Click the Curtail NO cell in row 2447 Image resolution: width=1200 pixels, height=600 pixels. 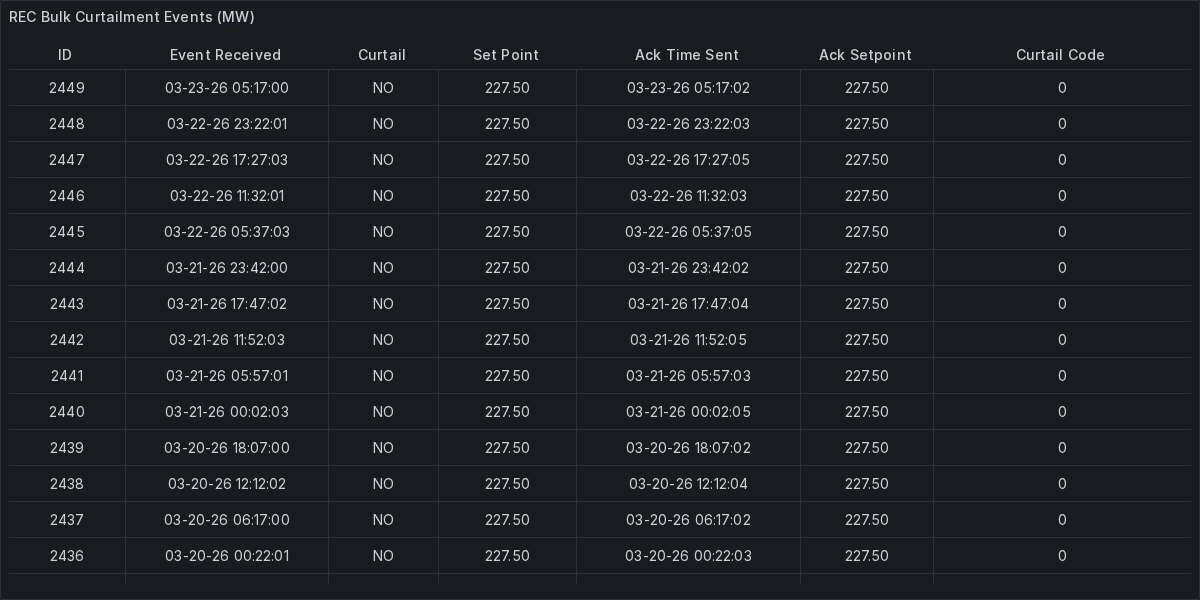click(x=383, y=160)
